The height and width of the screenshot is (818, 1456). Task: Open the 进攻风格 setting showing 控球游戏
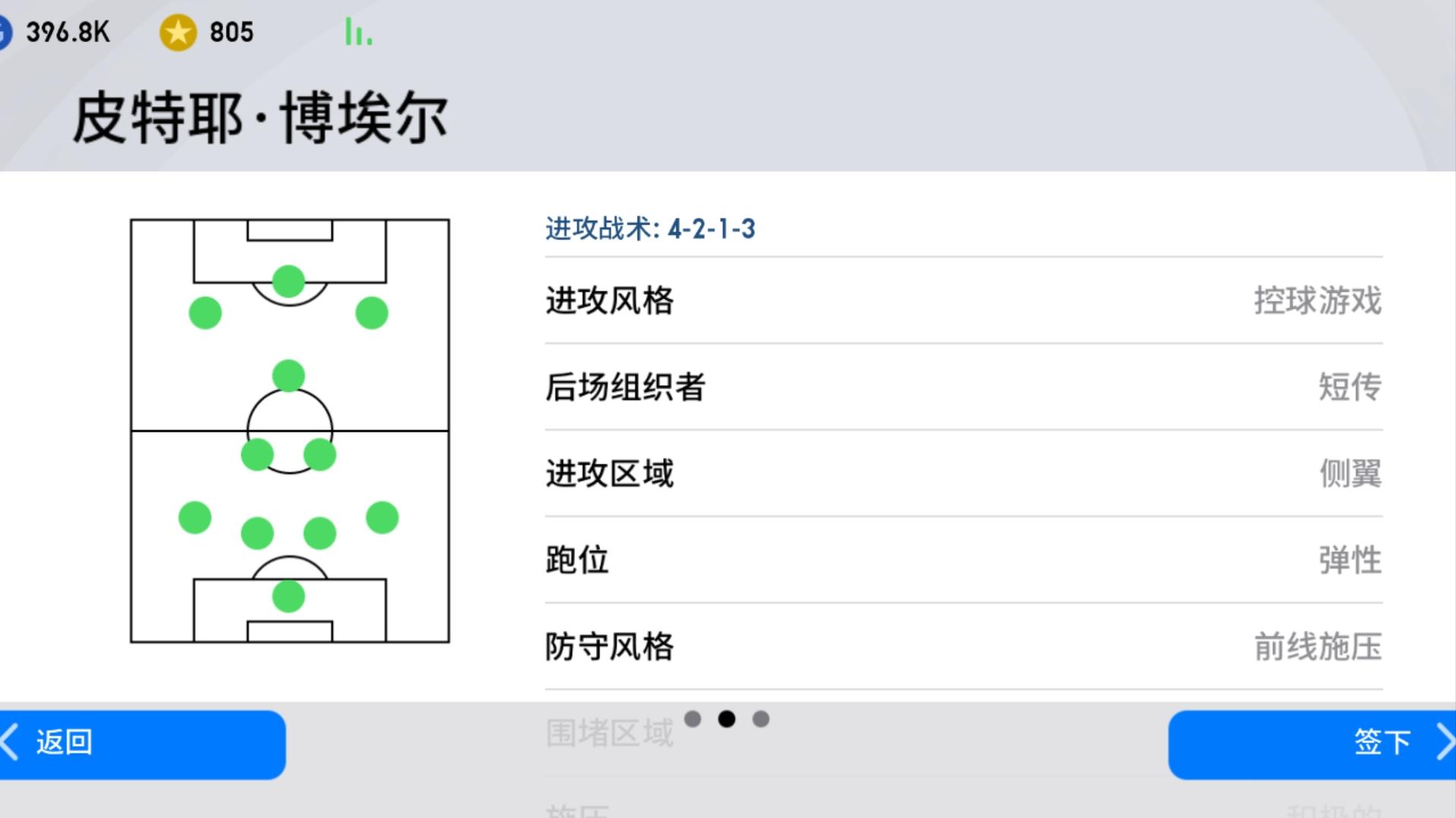pyautogui.click(x=964, y=300)
